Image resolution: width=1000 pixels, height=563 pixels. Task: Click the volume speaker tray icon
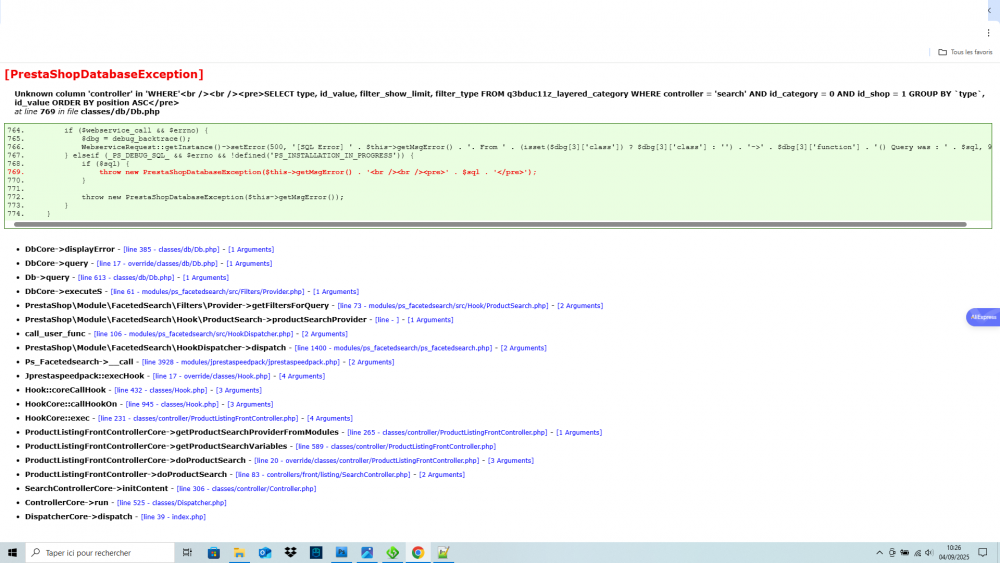point(929,553)
